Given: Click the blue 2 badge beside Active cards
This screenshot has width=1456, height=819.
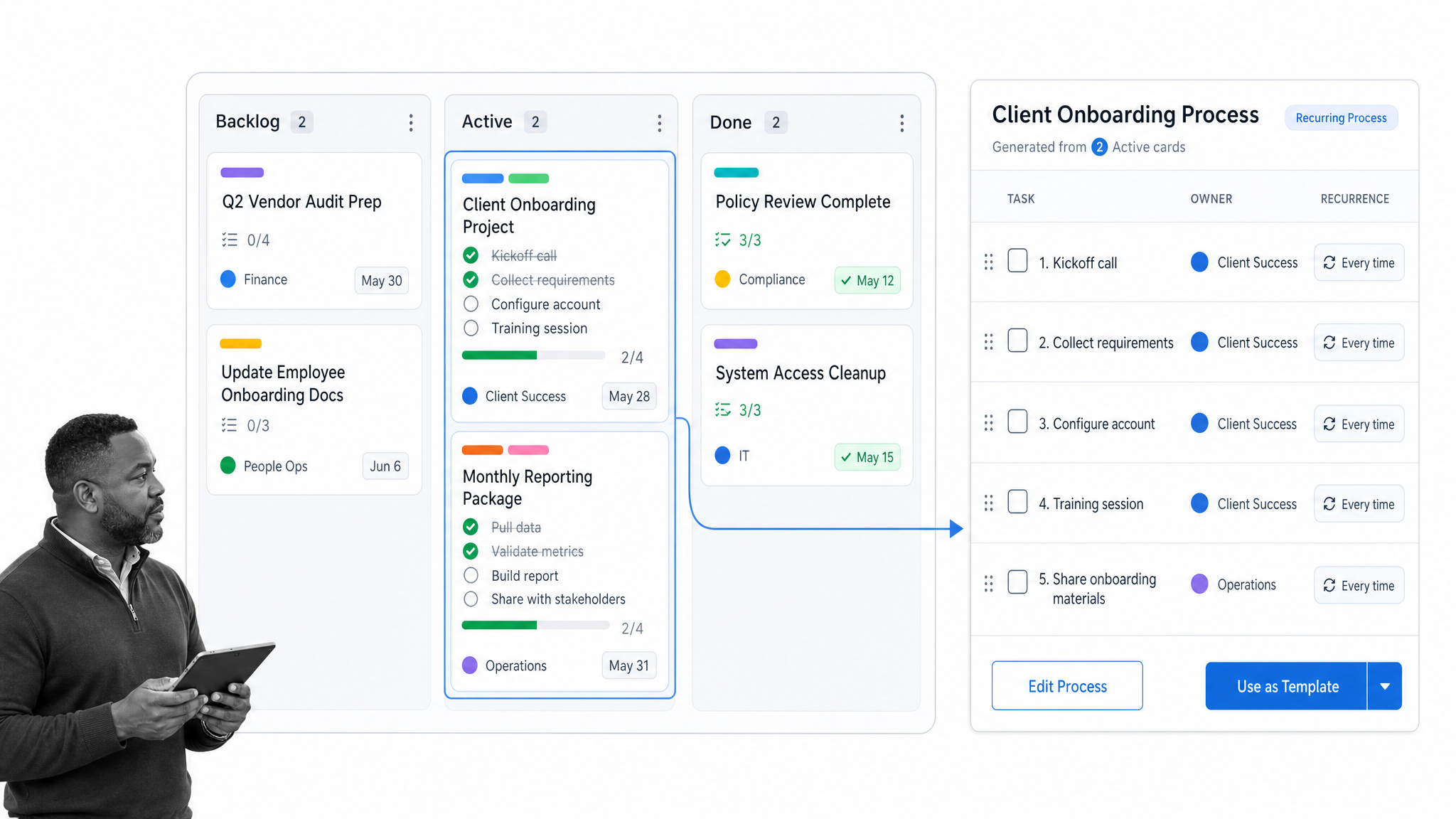Looking at the screenshot, I should click(1099, 147).
